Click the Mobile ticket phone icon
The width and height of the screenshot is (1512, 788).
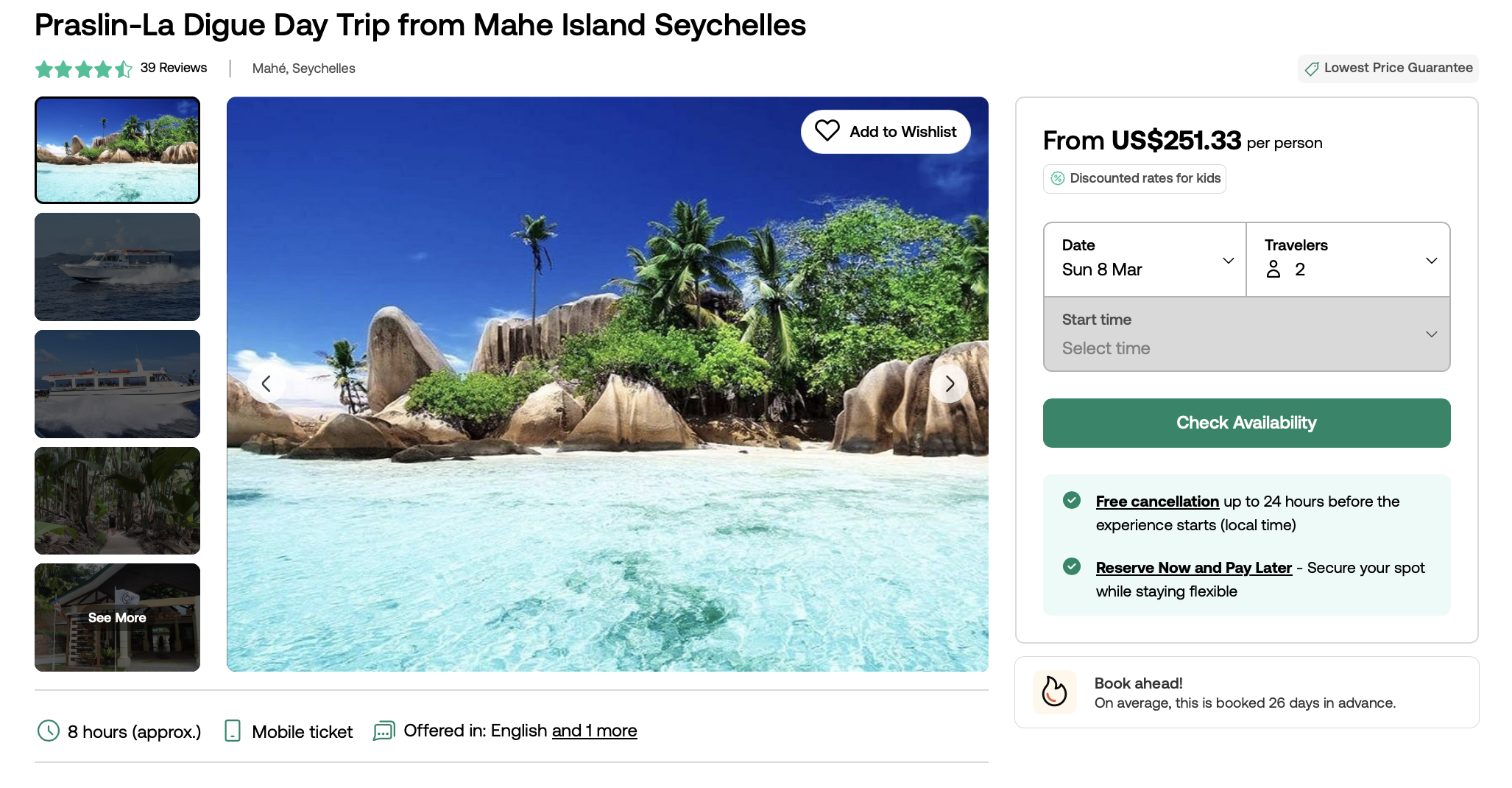(x=233, y=731)
